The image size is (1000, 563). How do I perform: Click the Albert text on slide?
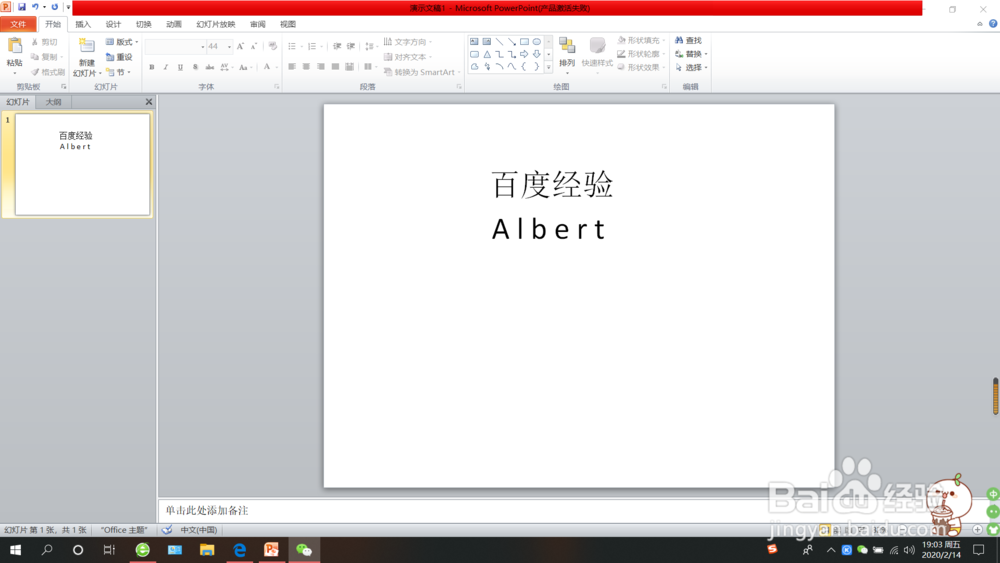coord(549,229)
